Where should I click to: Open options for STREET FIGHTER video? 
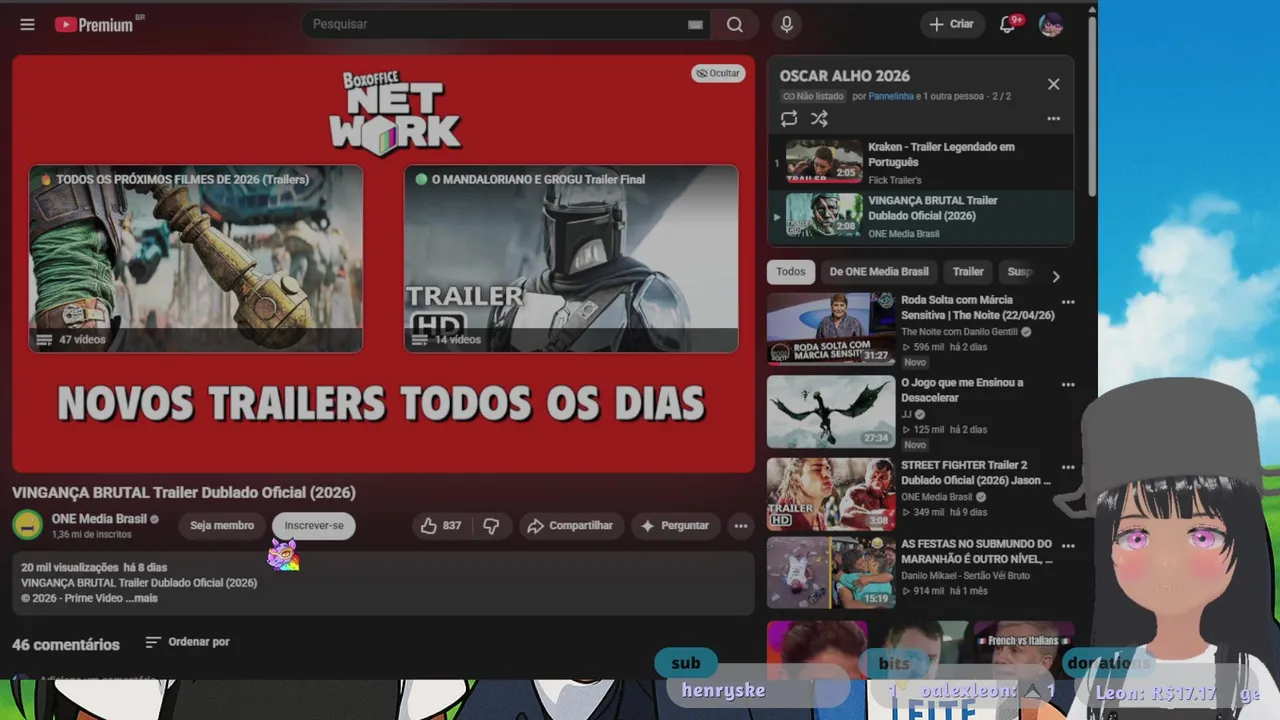(x=1068, y=467)
